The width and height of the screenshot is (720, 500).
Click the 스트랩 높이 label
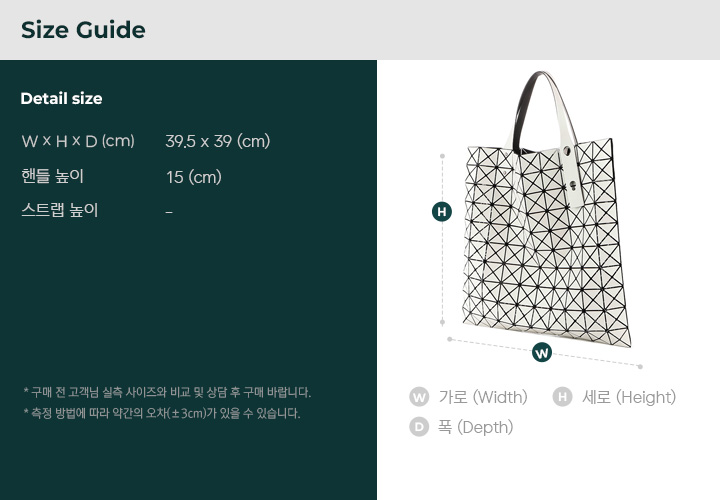[59, 210]
